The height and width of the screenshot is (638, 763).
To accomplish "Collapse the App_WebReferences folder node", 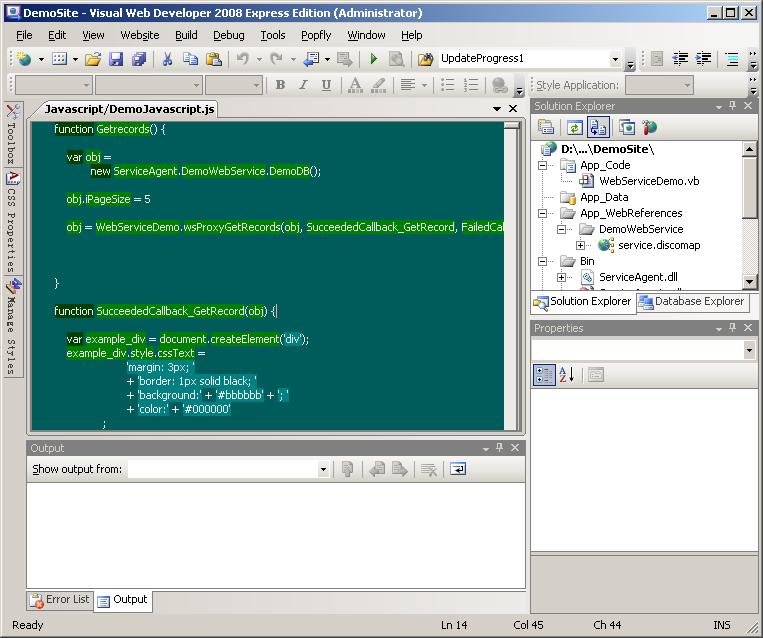I will click(542, 213).
